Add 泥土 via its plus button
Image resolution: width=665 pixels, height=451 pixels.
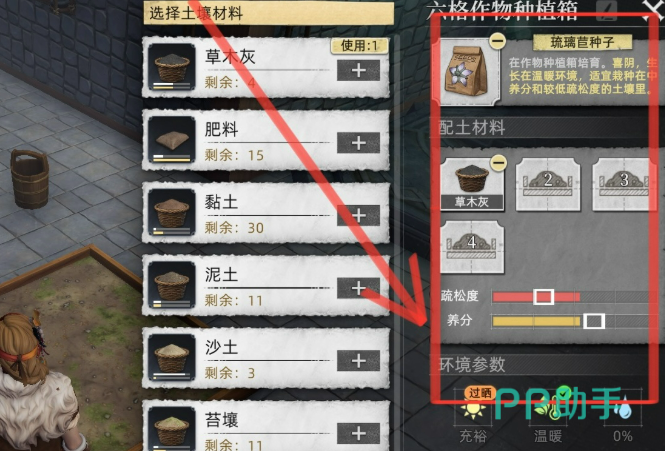358,288
